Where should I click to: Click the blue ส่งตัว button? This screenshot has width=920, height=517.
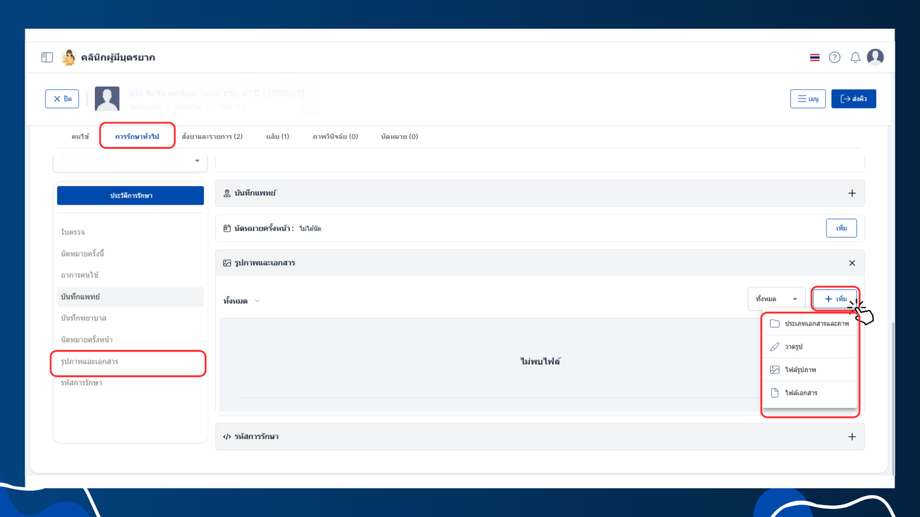tap(853, 99)
